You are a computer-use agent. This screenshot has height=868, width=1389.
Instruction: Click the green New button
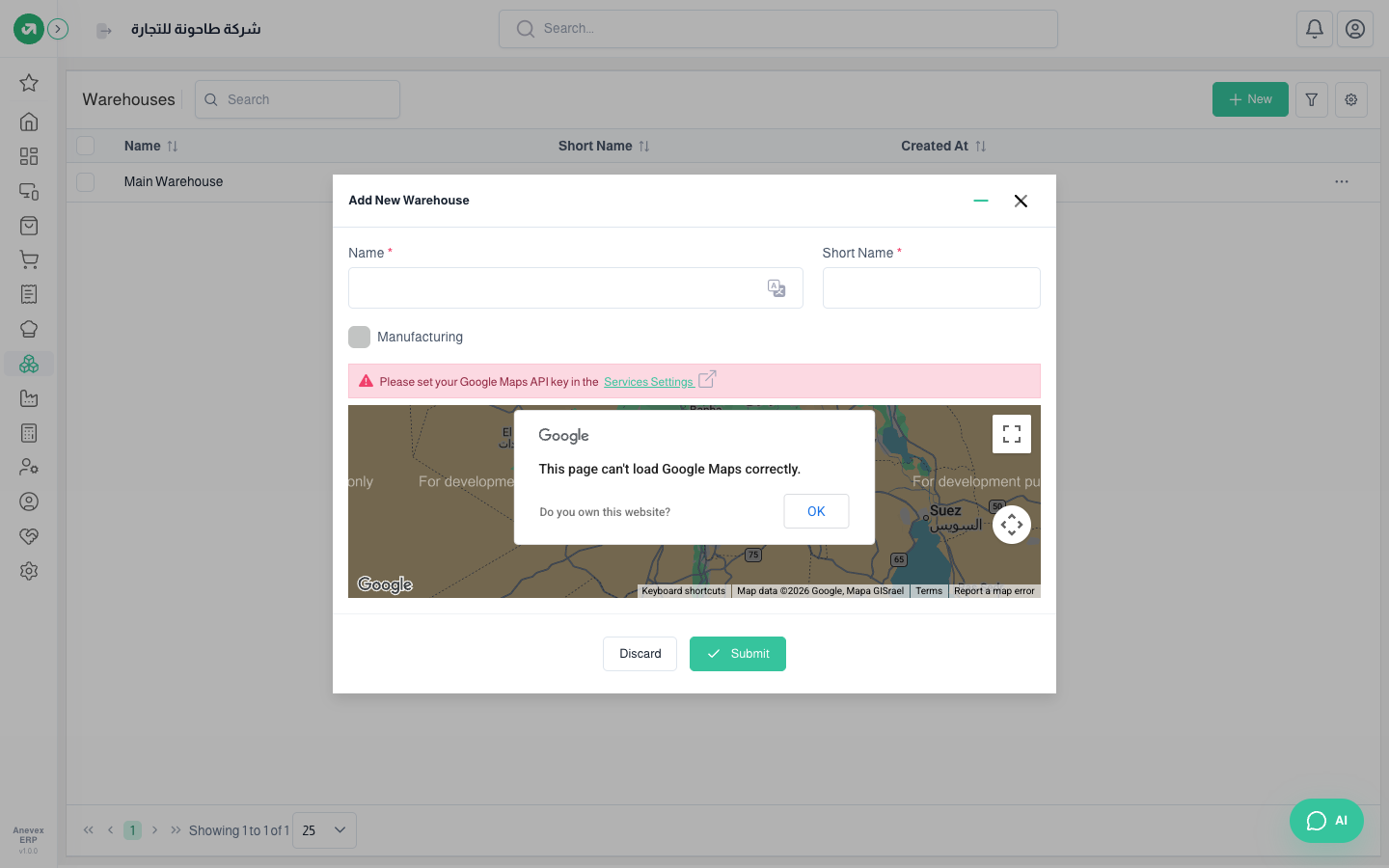pos(1250,99)
